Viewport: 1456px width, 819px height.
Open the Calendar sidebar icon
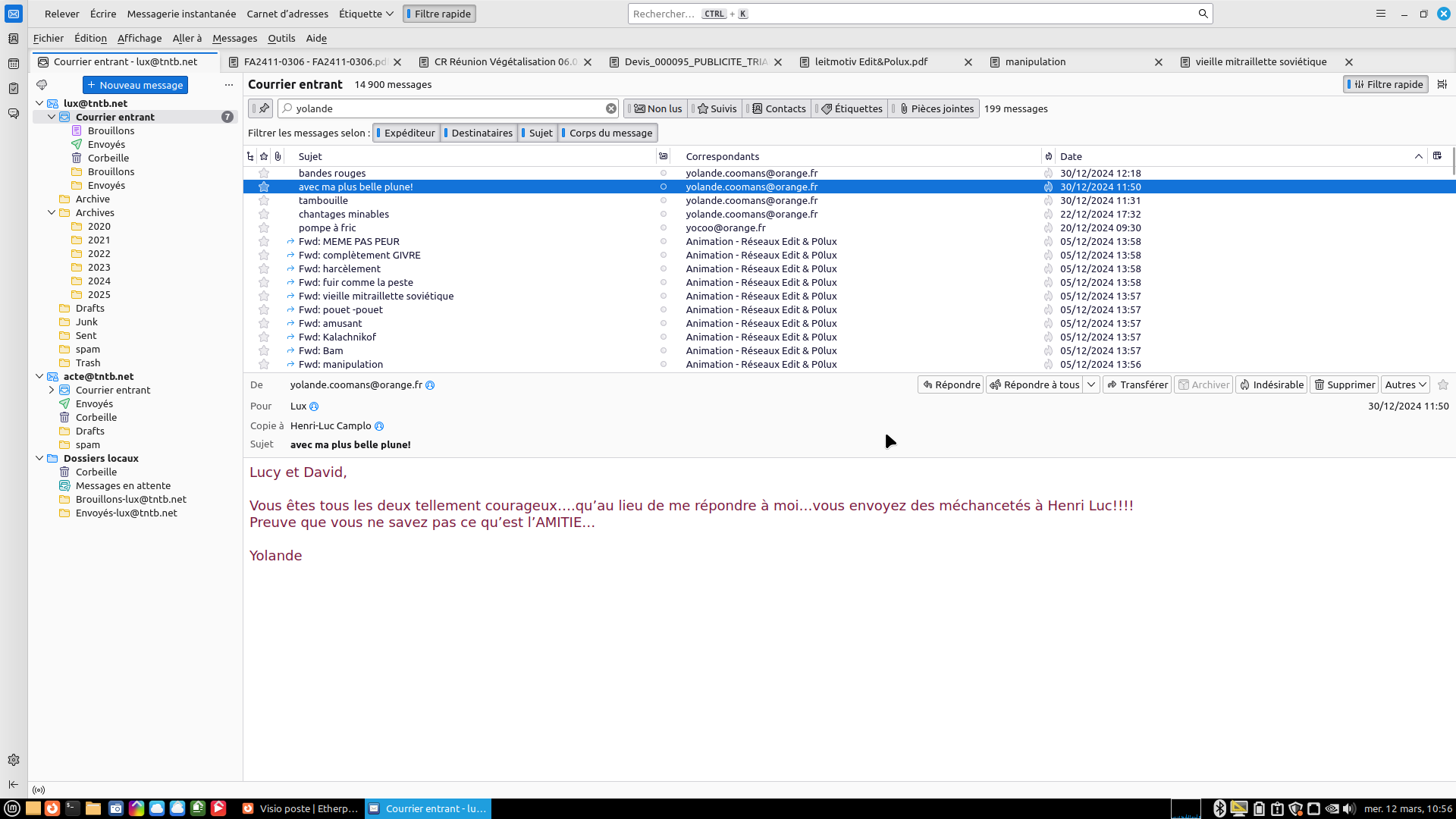(x=13, y=64)
